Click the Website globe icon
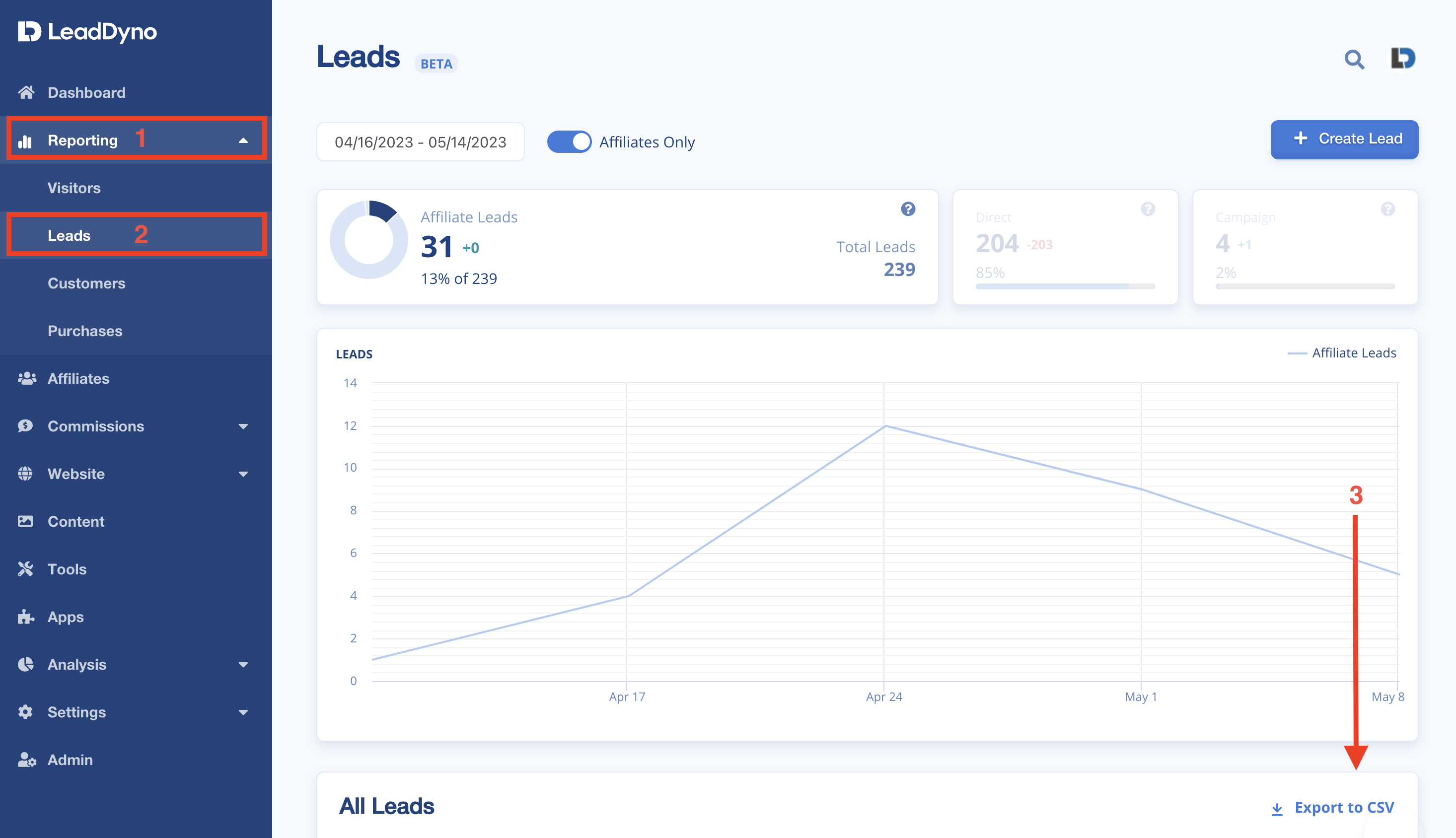 click(x=26, y=474)
